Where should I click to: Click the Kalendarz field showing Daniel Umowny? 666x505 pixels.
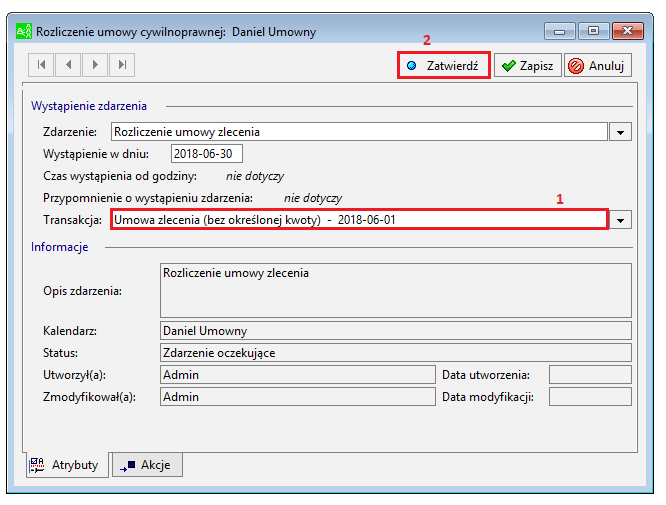tap(396, 330)
